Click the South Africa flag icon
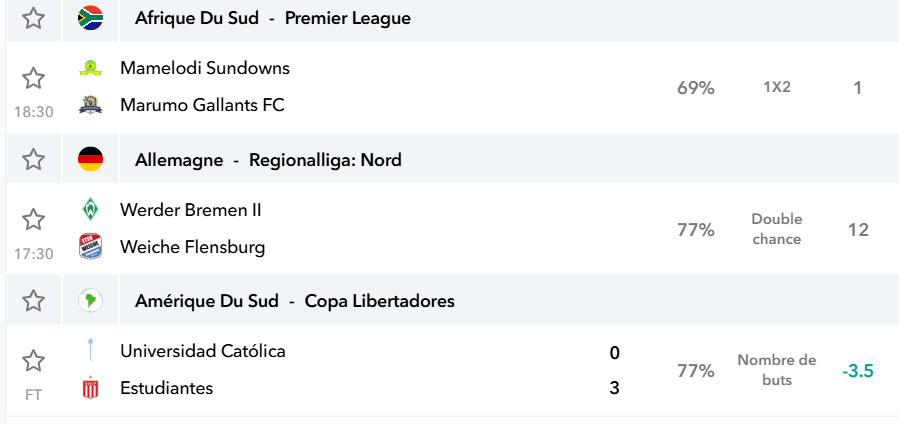This screenshot has height=424, width=899. click(91, 18)
